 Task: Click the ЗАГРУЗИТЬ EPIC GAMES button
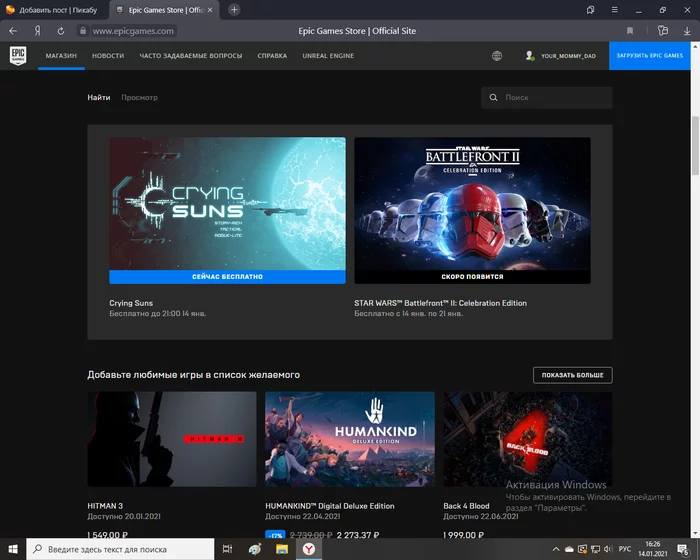click(x=650, y=56)
